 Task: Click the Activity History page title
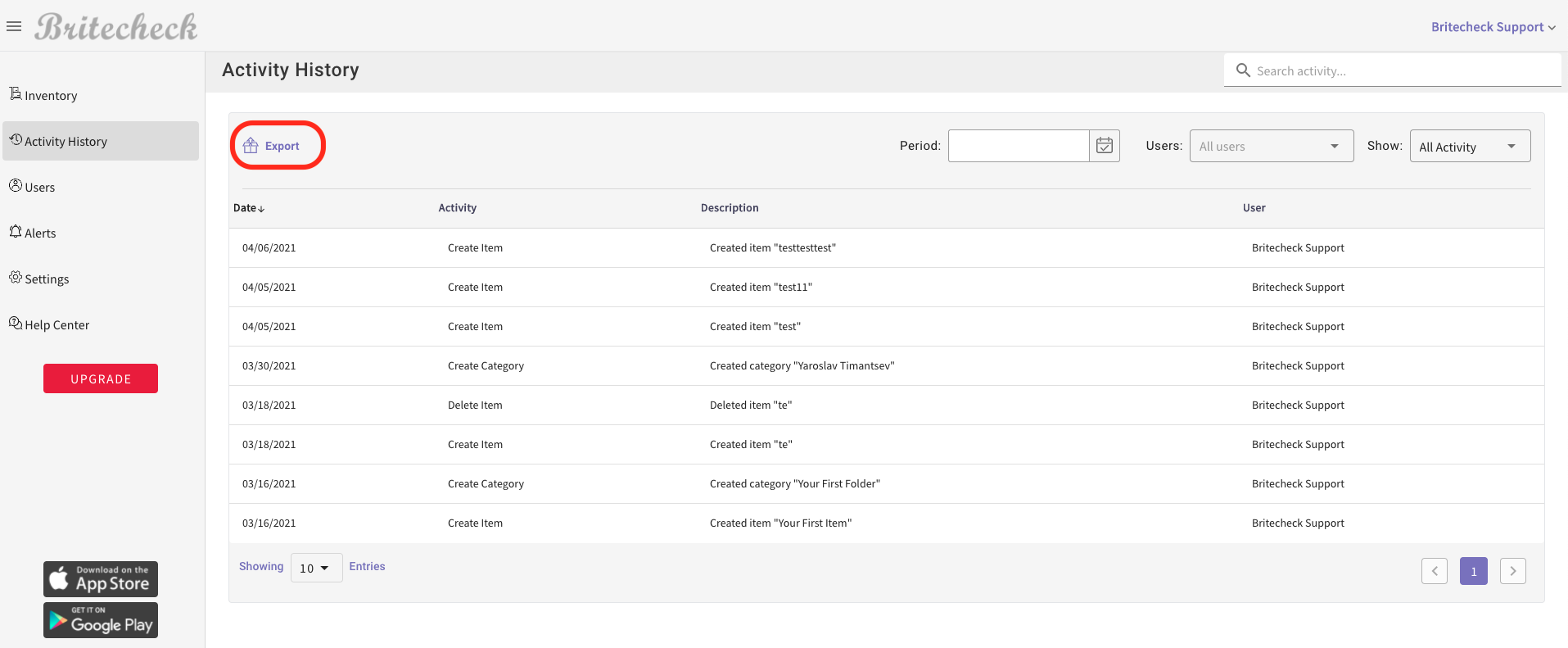pos(291,70)
